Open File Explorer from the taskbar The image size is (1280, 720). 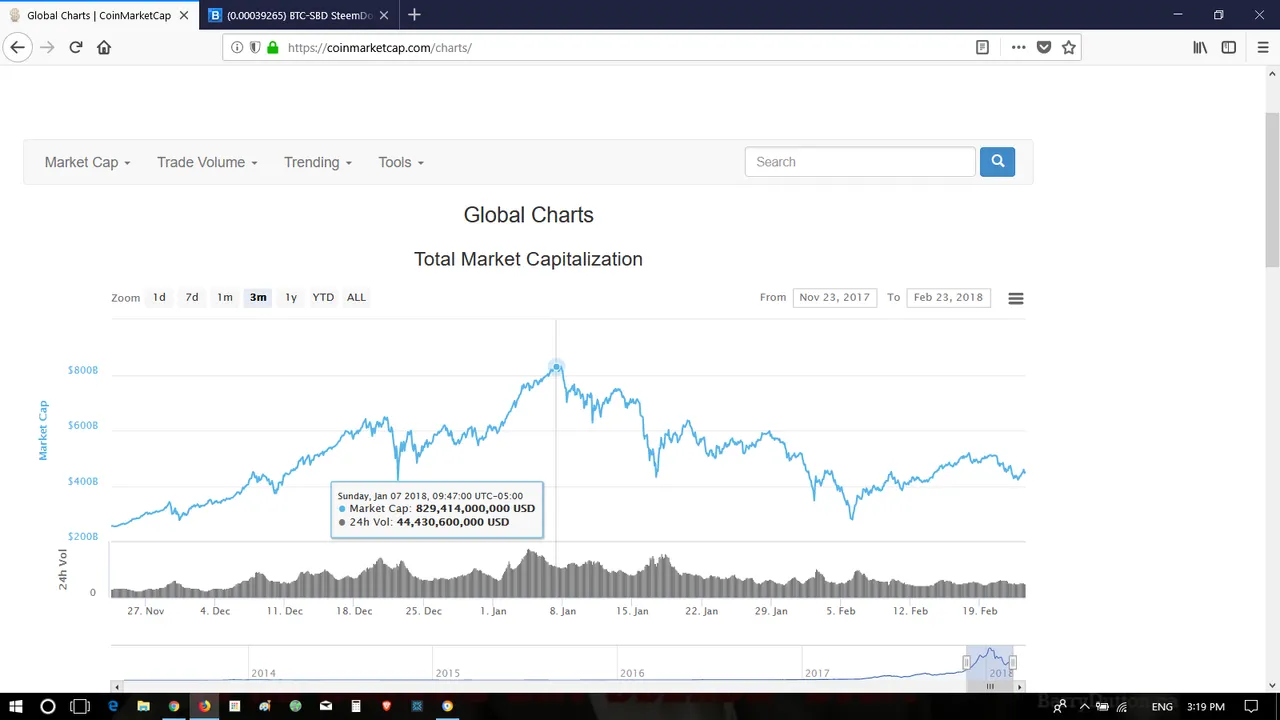coord(143,706)
